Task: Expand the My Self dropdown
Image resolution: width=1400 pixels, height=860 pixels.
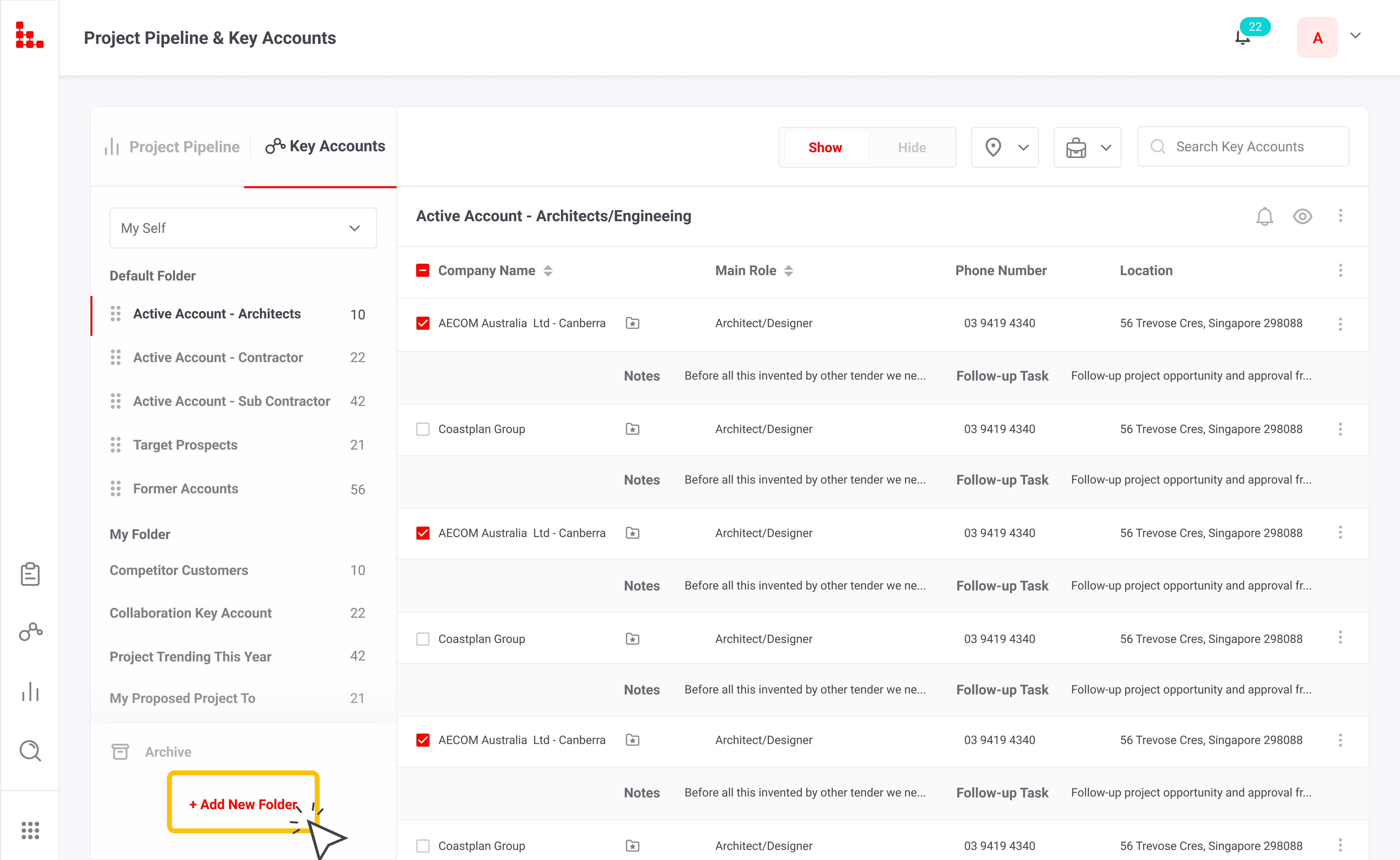Action: click(x=243, y=228)
